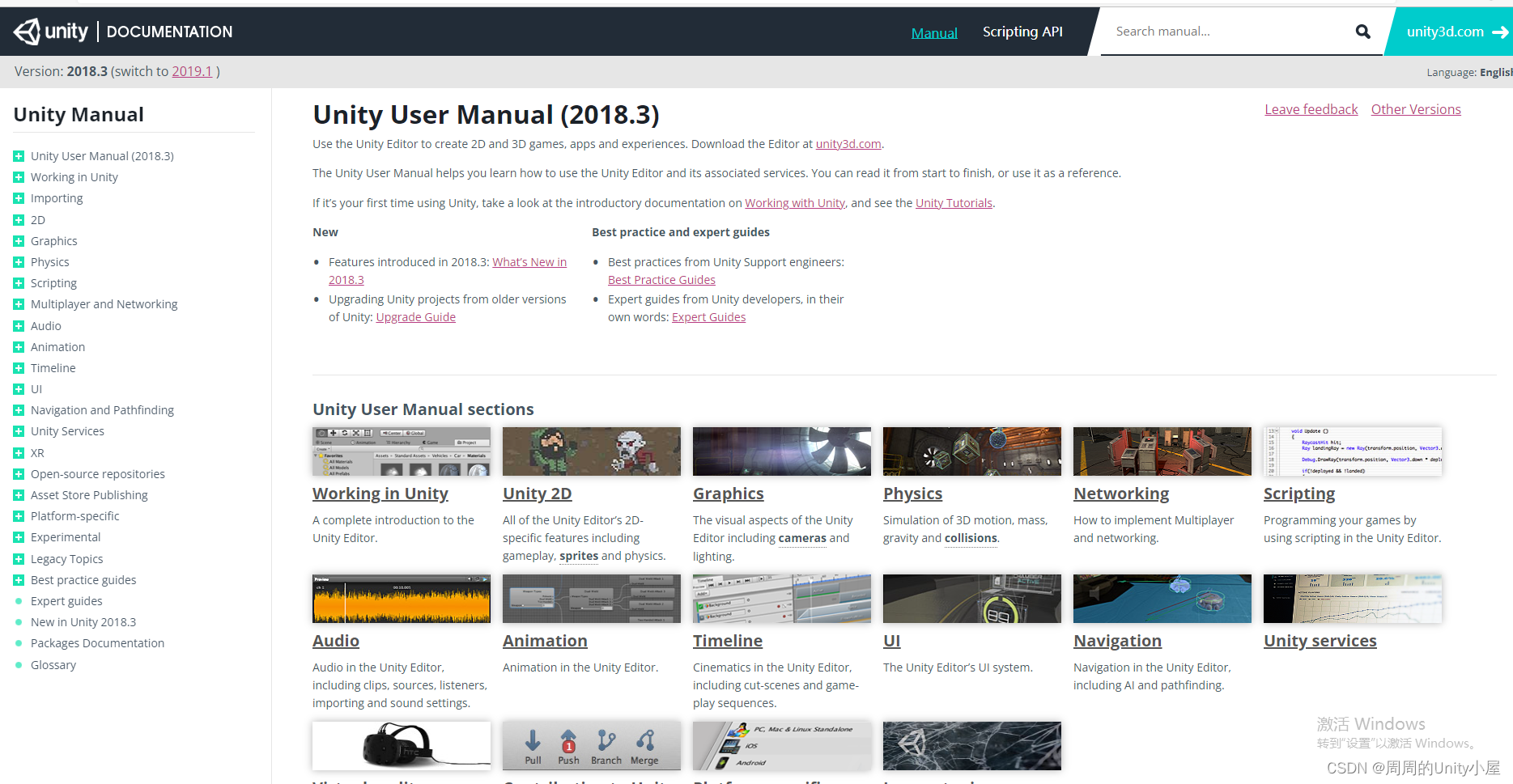The width and height of the screenshot is (1513, 784).
Task: Open the collisions glossary link
Action: click(971, 538)
